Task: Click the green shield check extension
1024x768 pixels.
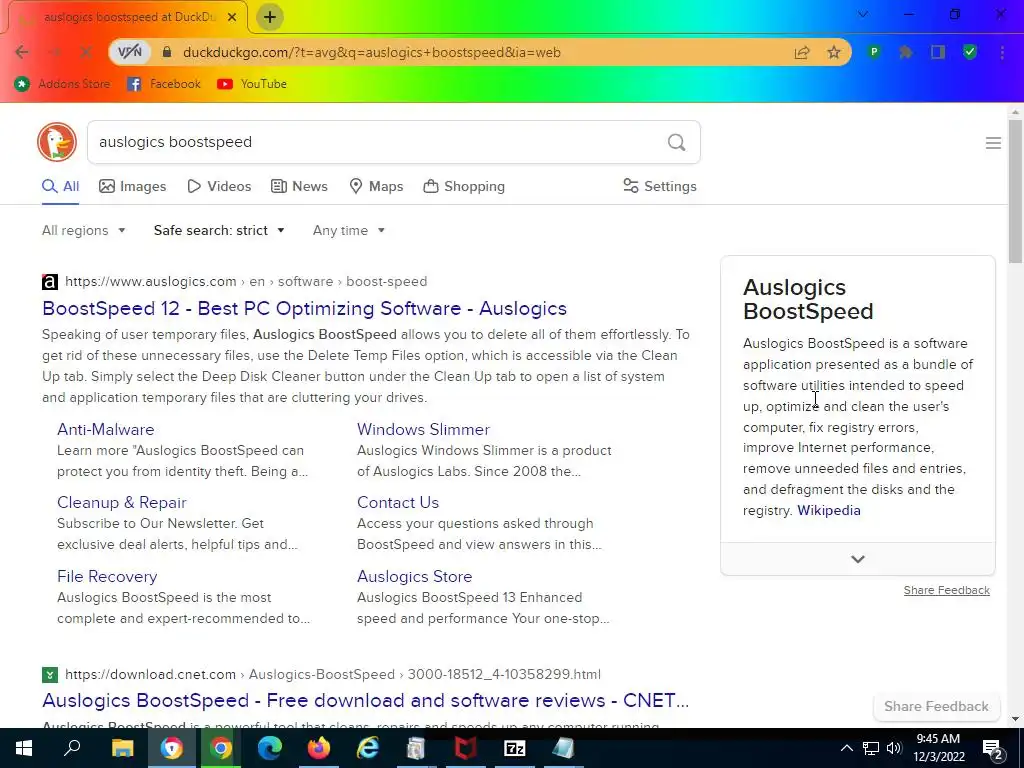Action: point(970,52)
